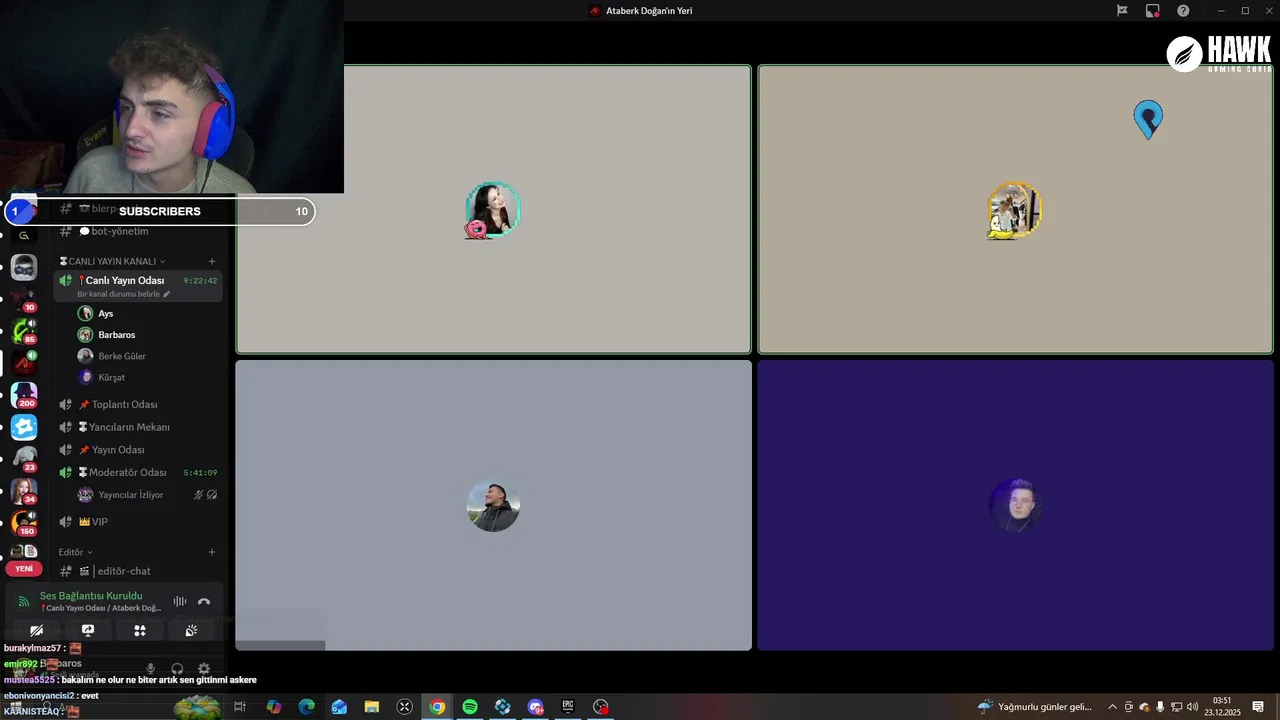Open the 'Yağmurlu günler geli...' weather widget
1280x720 pixels.
(1034, 707)
